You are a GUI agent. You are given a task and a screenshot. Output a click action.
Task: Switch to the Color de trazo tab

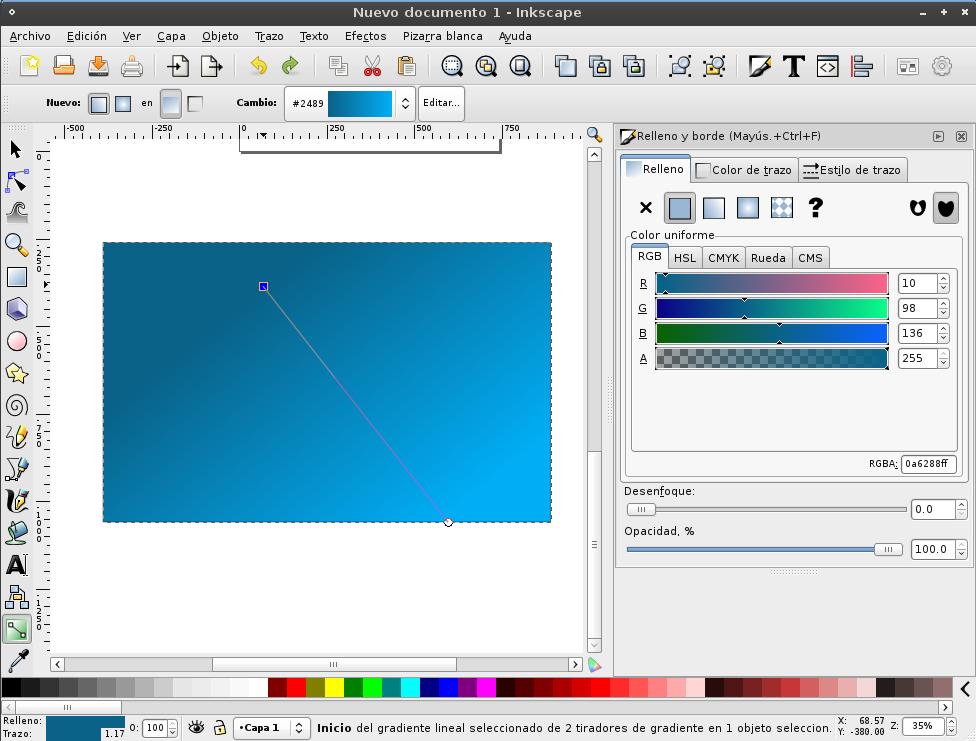pyautogui.click(x=744, y=170)
